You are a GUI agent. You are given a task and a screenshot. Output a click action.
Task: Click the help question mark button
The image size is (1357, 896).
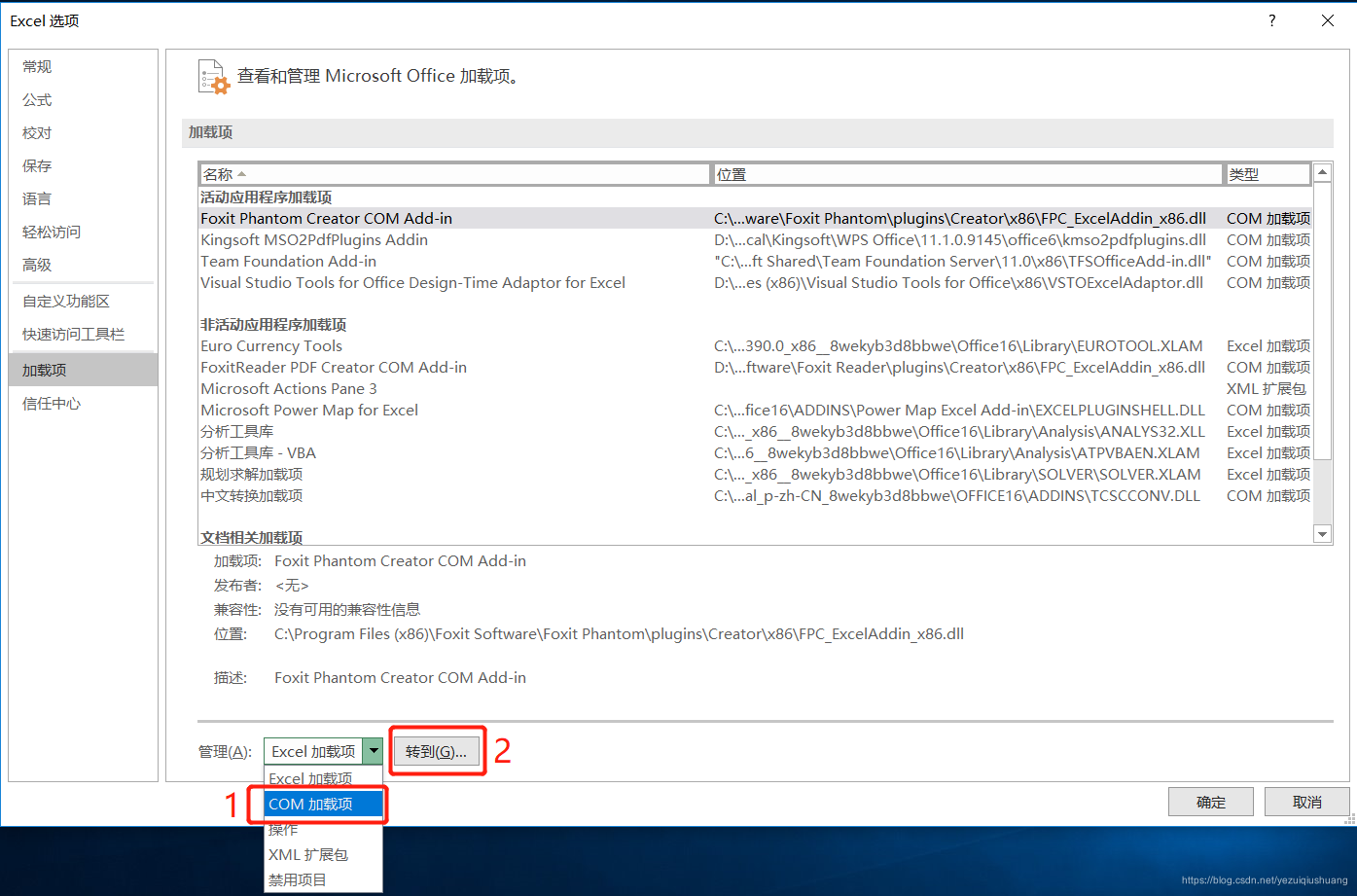coord(1271,20)
